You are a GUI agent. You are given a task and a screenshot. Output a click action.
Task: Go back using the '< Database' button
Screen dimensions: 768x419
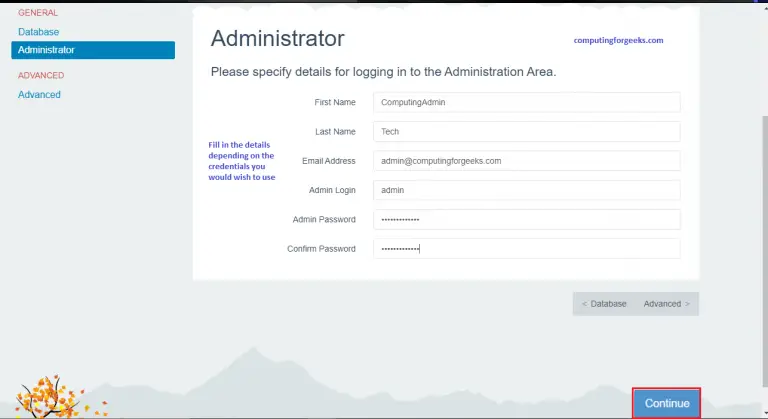pyautogui.click(x=604, y=304)
